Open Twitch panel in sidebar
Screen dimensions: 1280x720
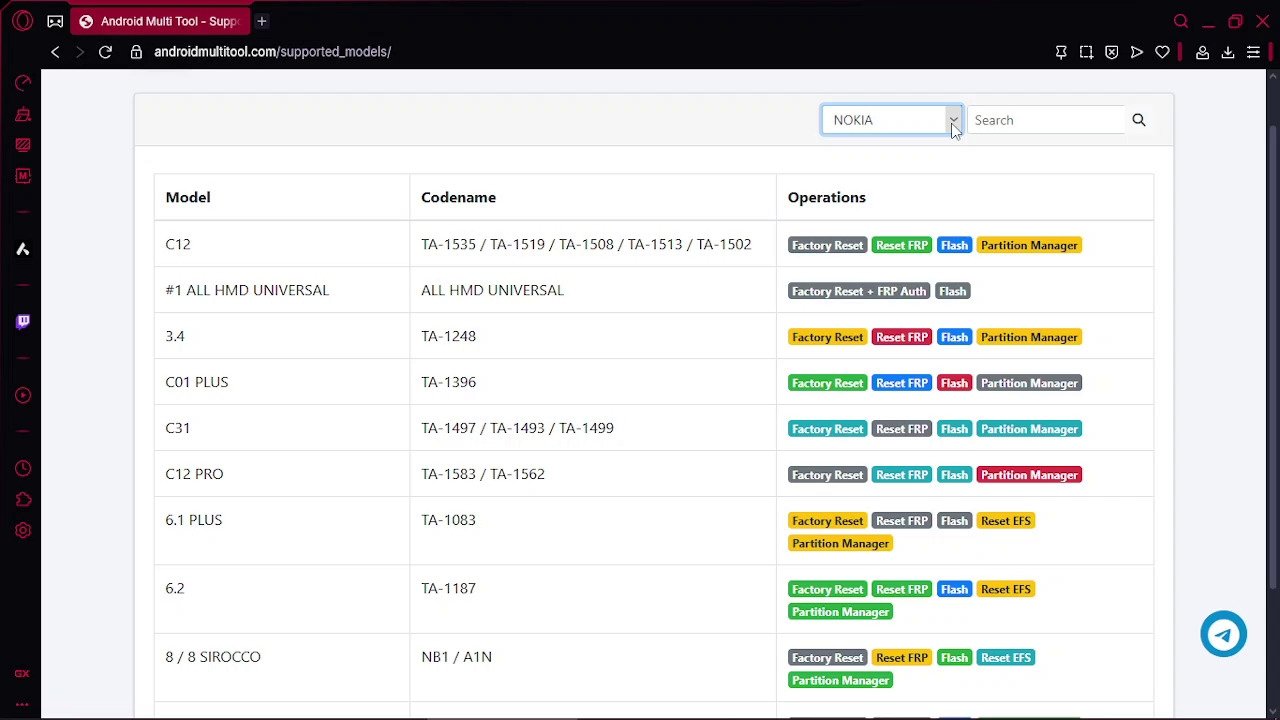pyautogui.click(x=22, y=321)
